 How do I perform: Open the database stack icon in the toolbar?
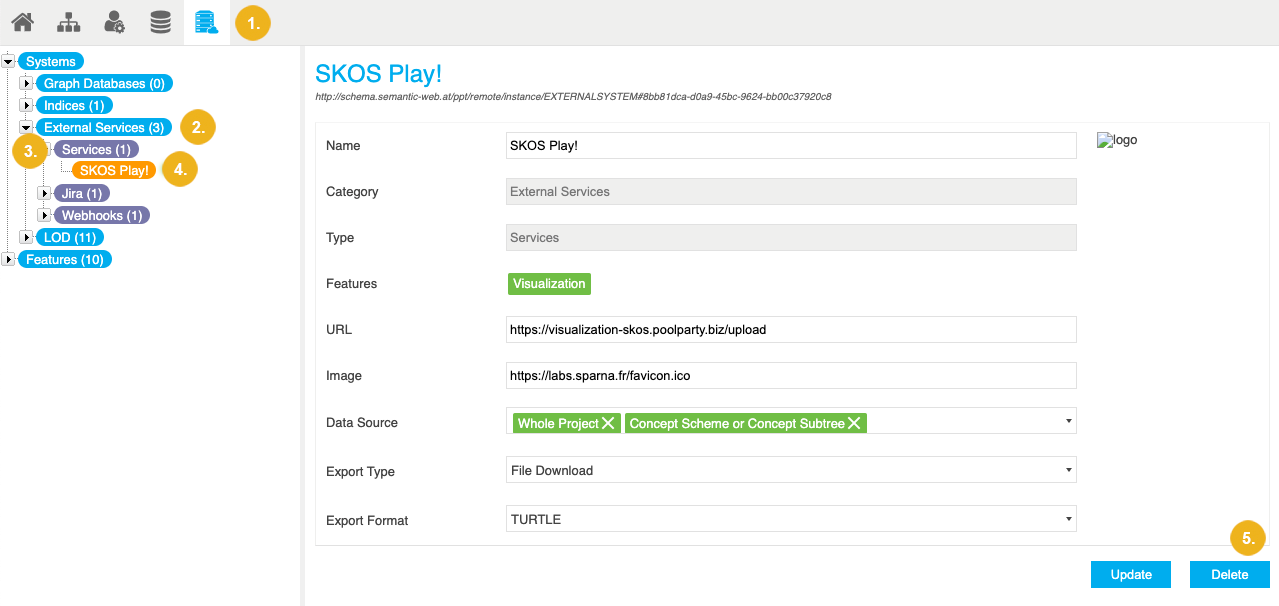point(160,22)
